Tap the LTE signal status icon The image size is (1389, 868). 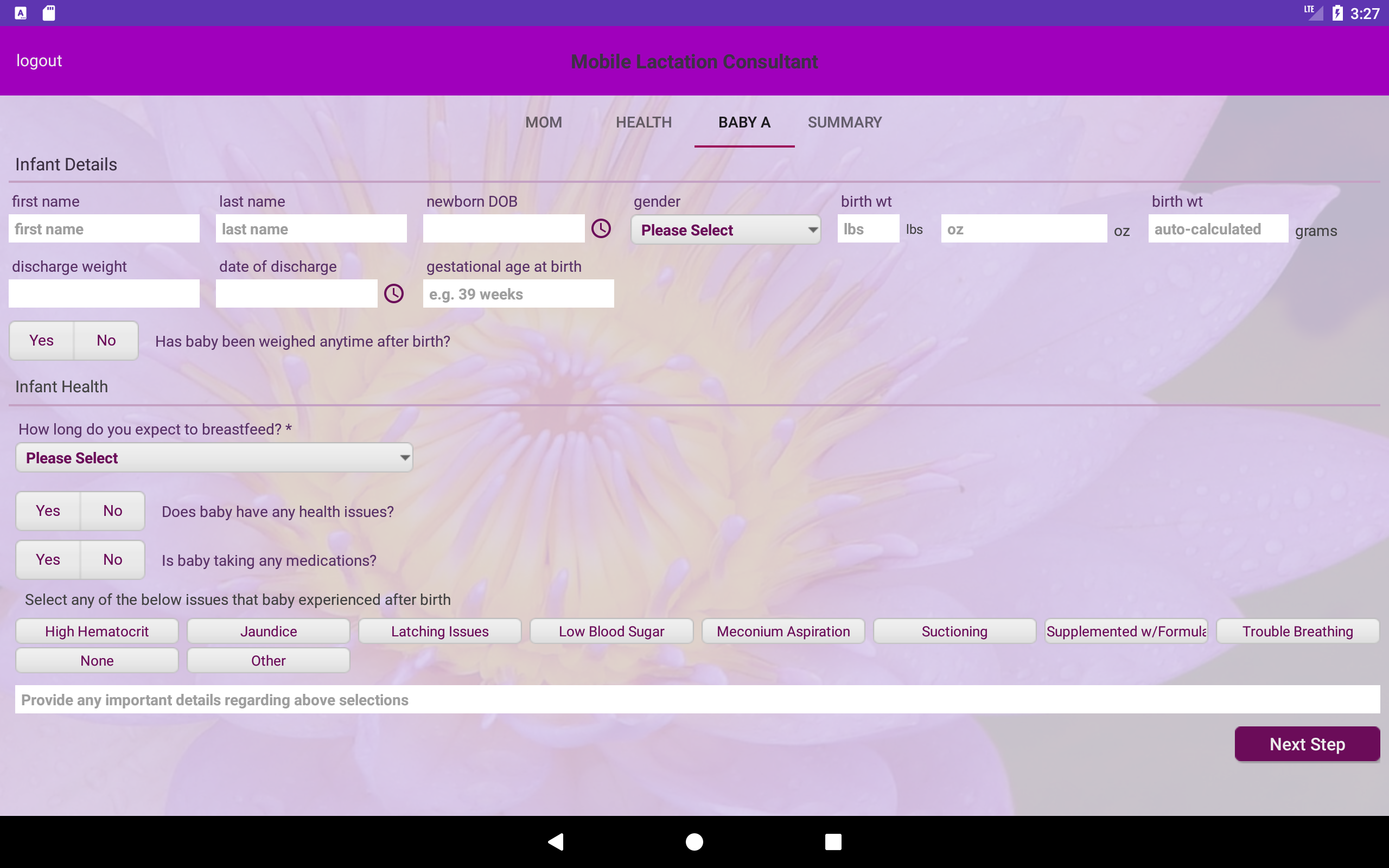point(1313,12)
